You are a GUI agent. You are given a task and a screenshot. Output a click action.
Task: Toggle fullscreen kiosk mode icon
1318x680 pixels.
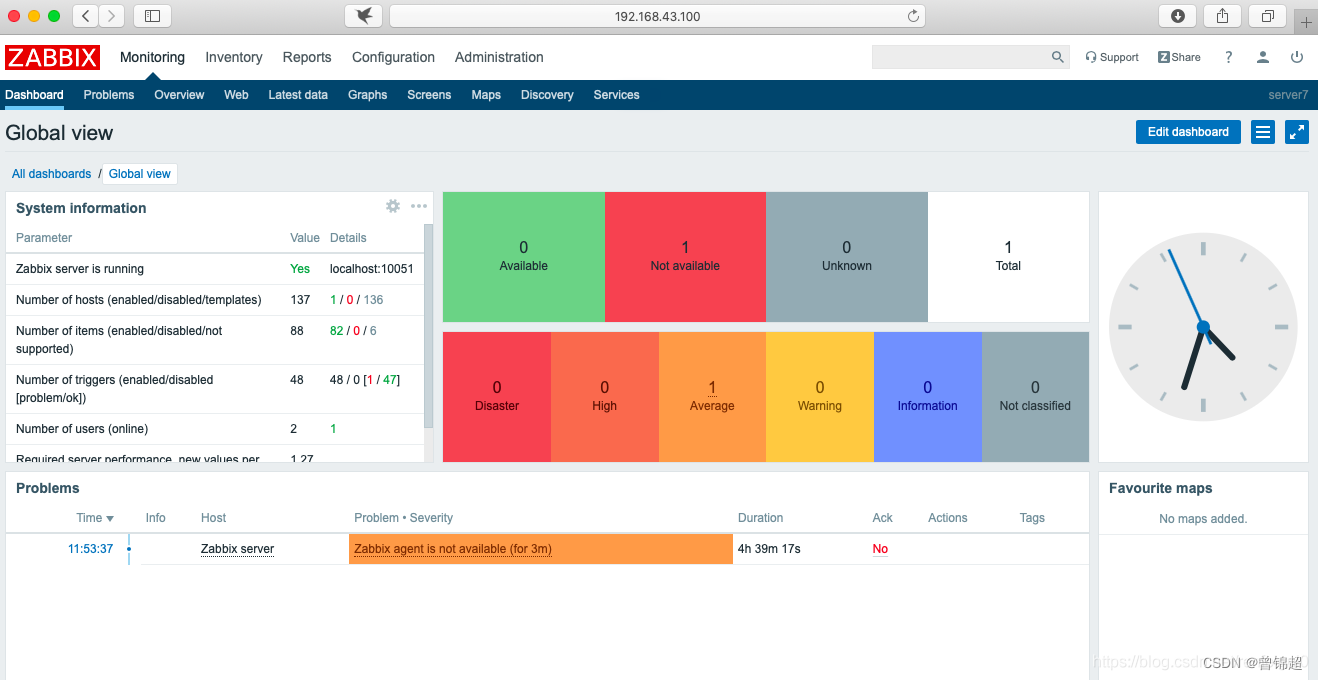coord(1297,132)
